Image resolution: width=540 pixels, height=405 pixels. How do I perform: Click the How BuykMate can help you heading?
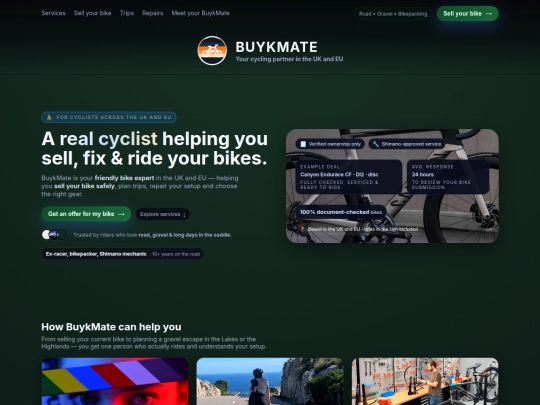click(111, 326)
